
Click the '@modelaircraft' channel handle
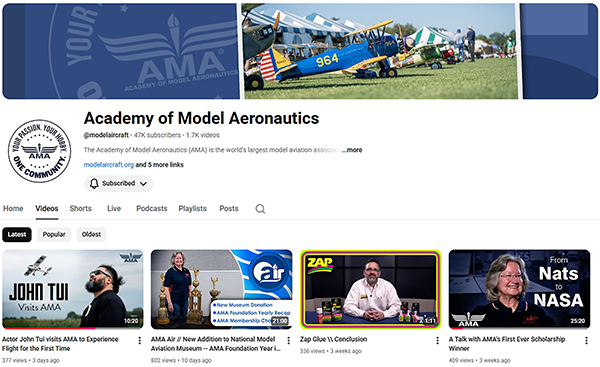point(106,135)
